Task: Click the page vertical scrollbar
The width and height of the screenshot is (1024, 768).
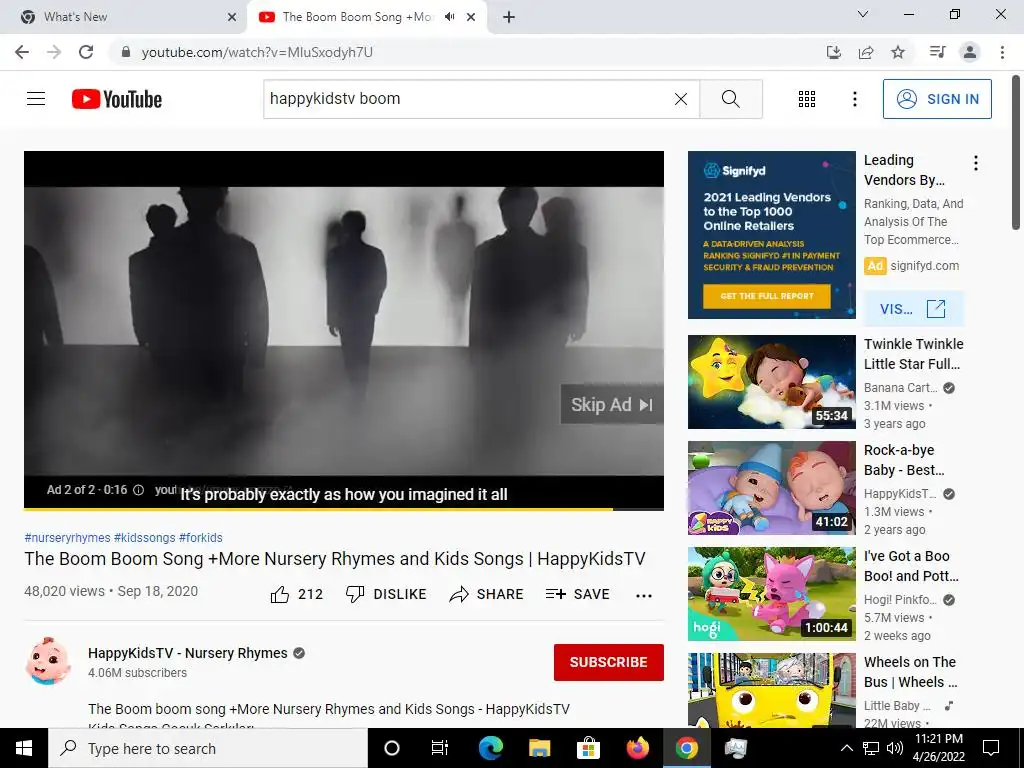Action: tap(1016, 152)
